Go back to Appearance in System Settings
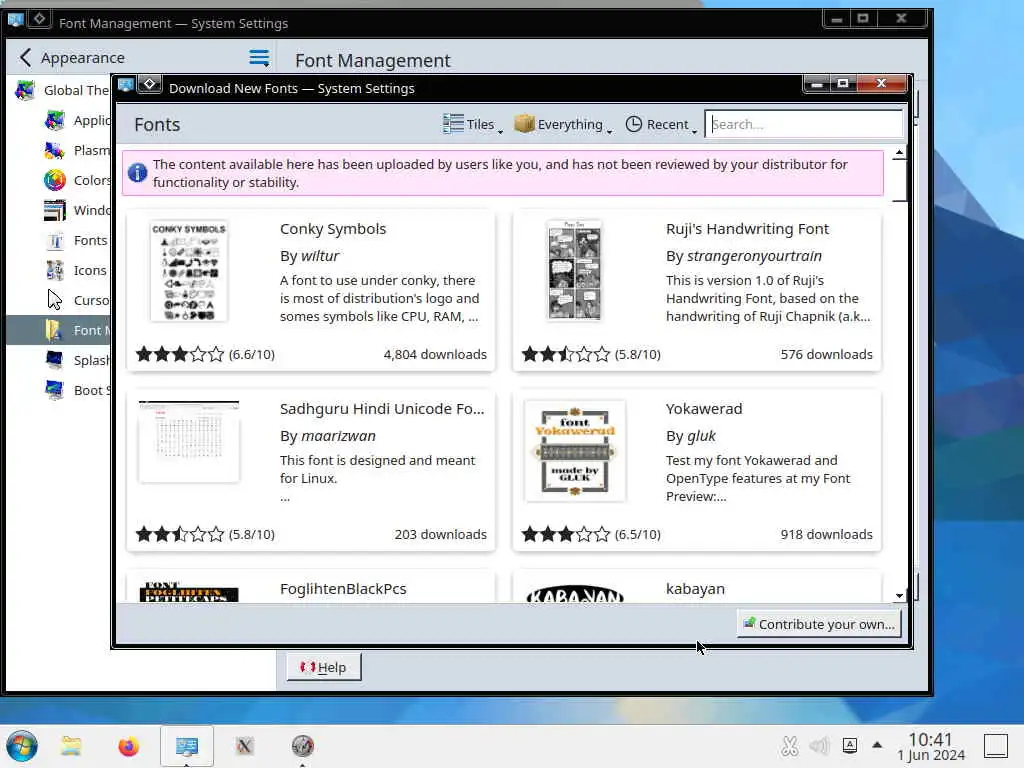Viewport: 1024px width, 768px height. [72, 57]
